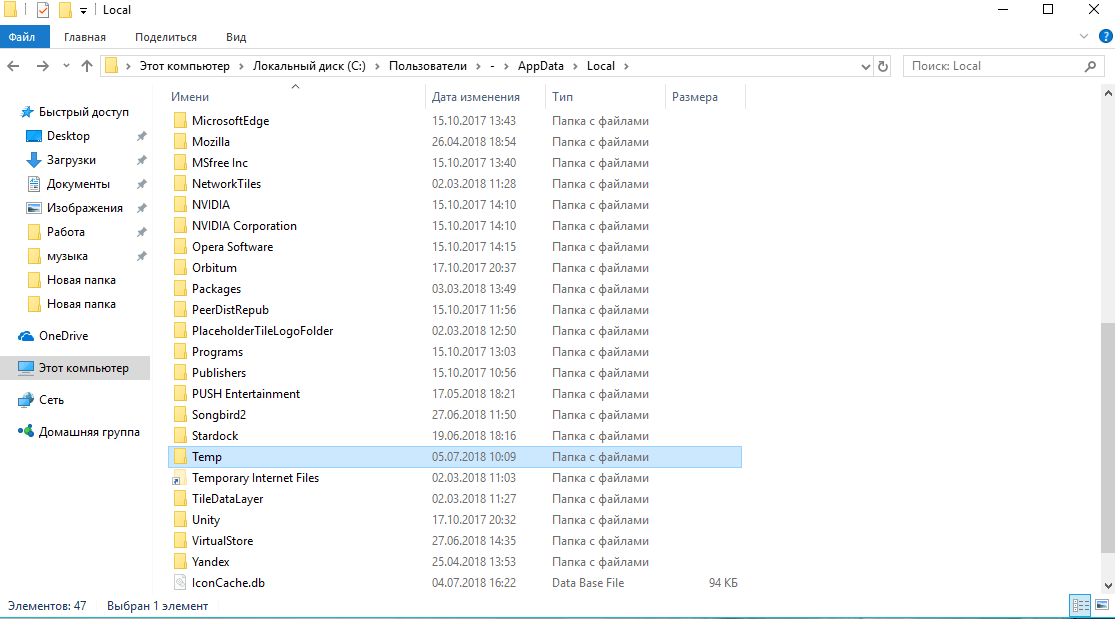Open Explorer help question mark icon
This screenshot has width=1115, height=619.
point(1106,36)
